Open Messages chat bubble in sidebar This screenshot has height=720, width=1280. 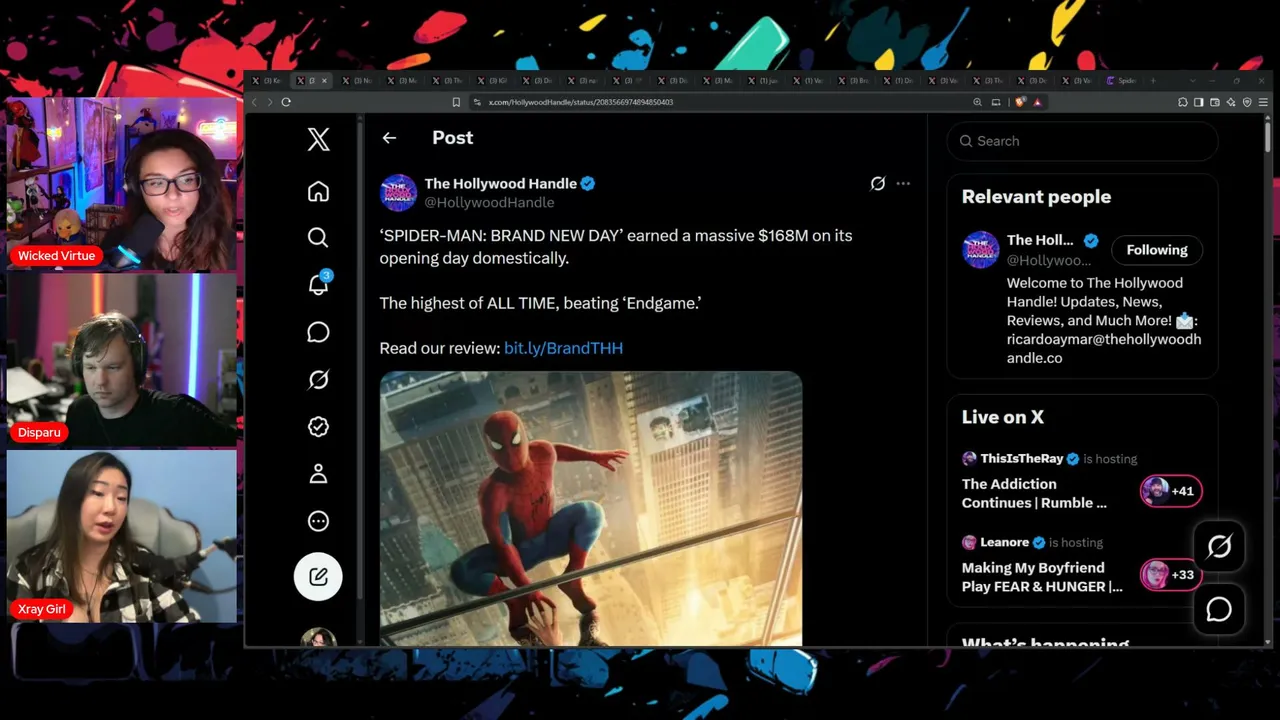[318, 332]
